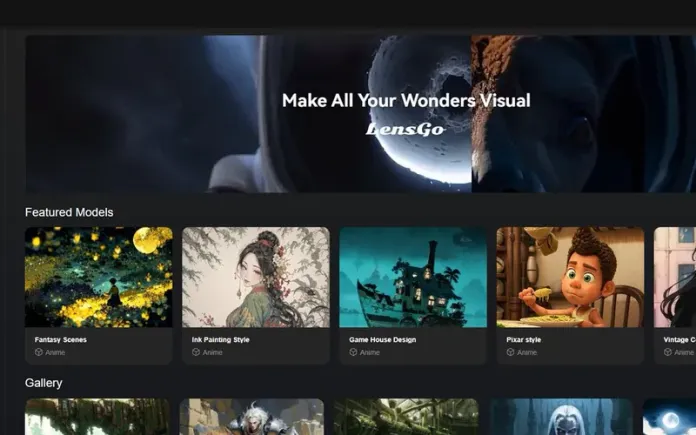The image size is (696, 435).
Task: Click the cube icon under Game House Design
Action: (353, 352)
